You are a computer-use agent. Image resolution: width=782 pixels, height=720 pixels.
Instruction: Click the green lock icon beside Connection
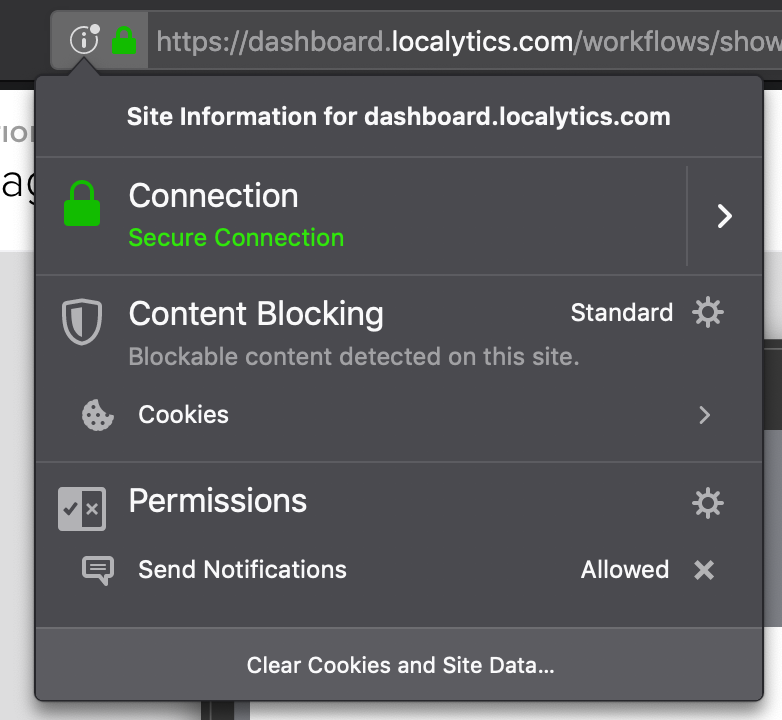coord(82,203)
